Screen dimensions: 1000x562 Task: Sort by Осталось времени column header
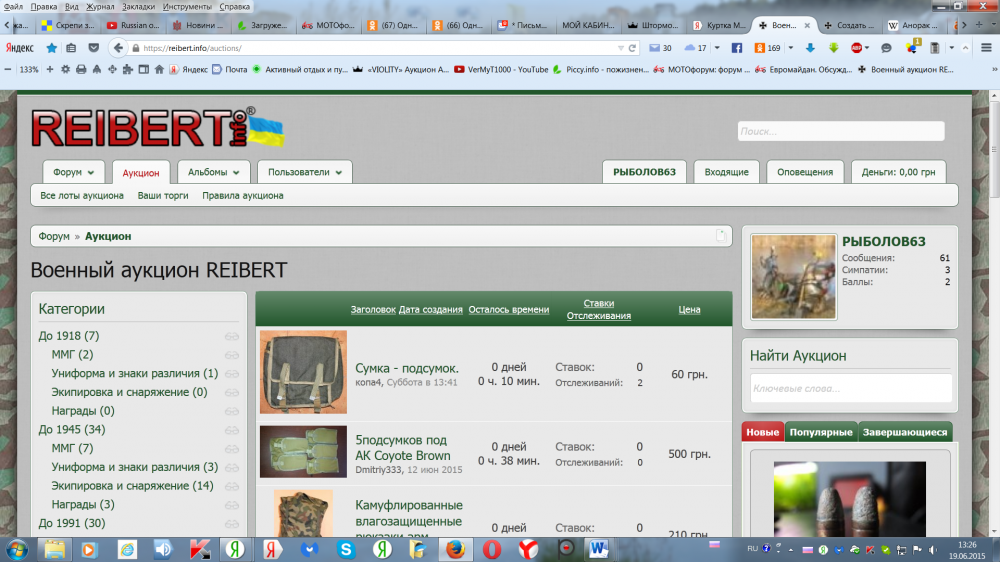pyautogui.click(x=508, y=309)
